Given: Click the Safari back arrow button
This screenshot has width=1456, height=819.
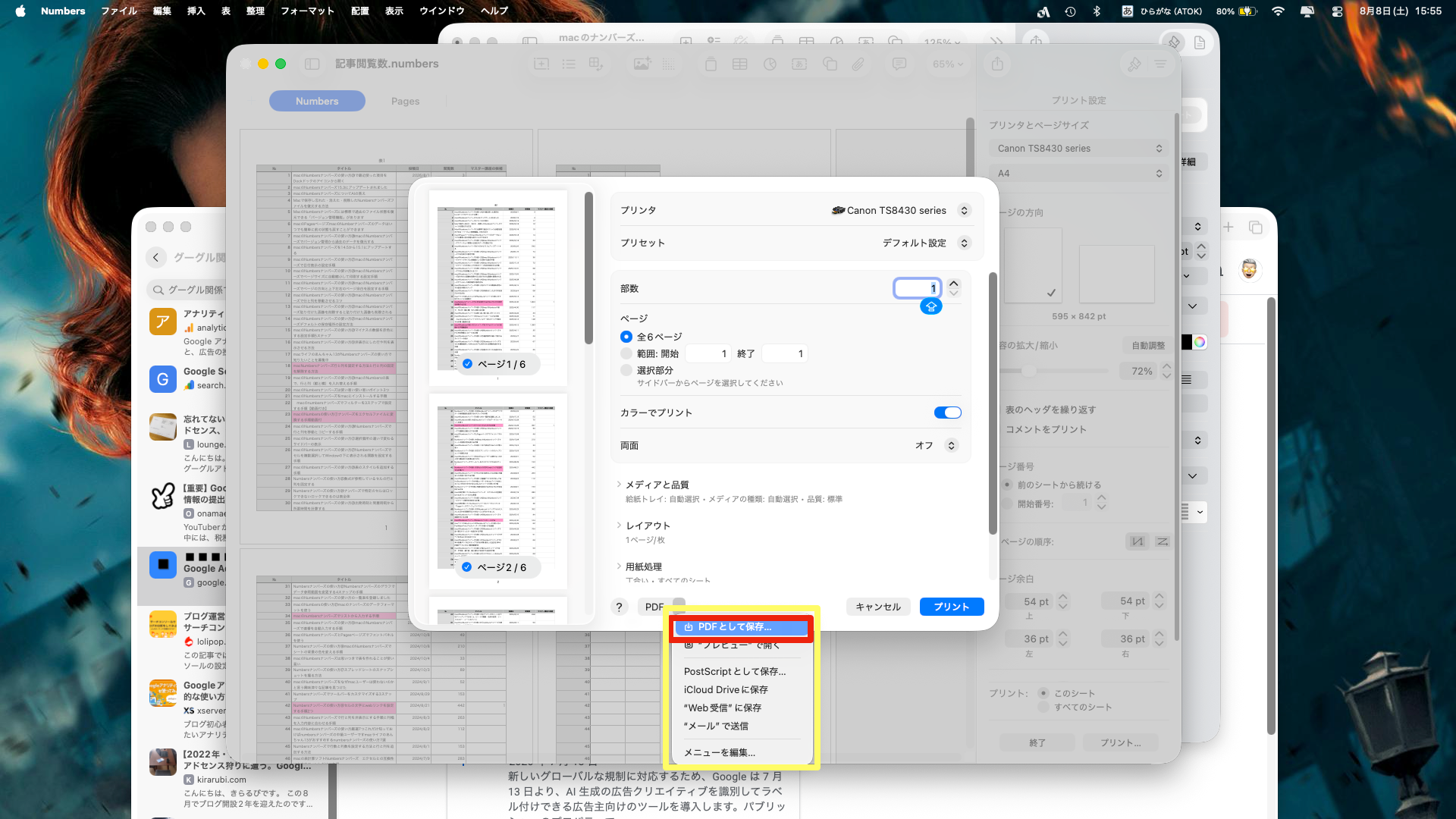Looking at the screenshot, I should click(156, 257).
